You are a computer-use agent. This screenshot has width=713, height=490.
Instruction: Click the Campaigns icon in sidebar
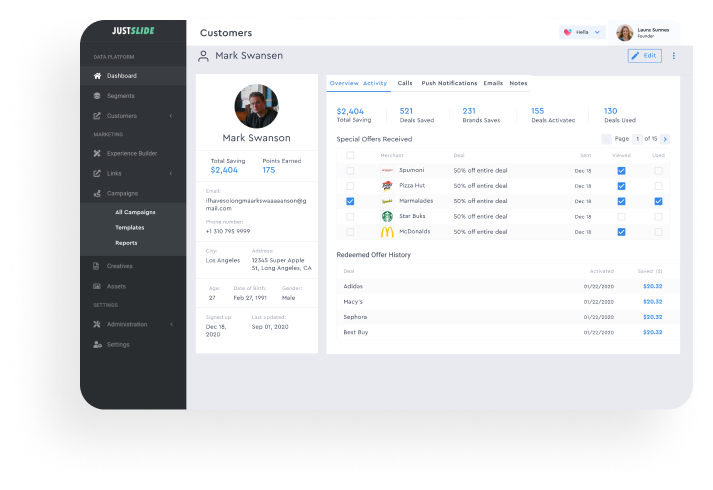[x=97, y=193]
